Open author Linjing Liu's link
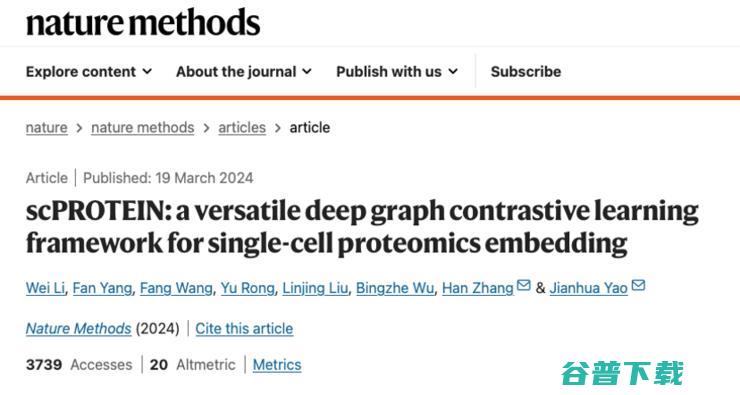The image size is (740, 395). (315, 288)
